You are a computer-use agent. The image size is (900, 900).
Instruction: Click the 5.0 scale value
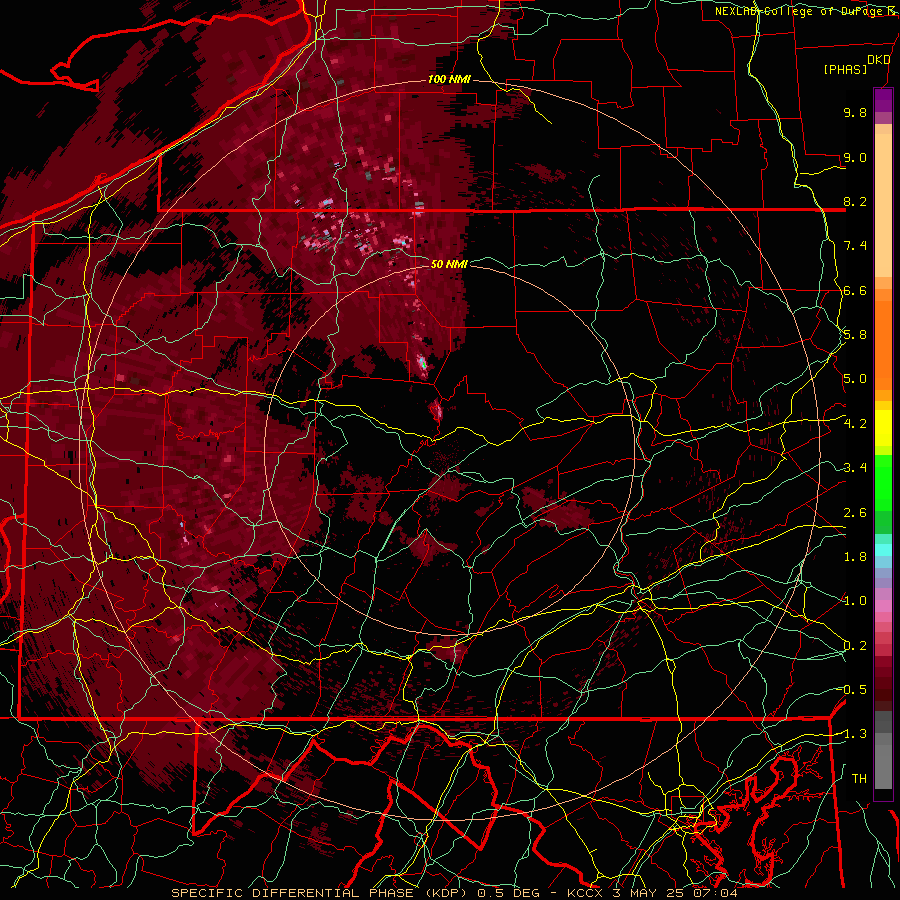coord(855,379)
